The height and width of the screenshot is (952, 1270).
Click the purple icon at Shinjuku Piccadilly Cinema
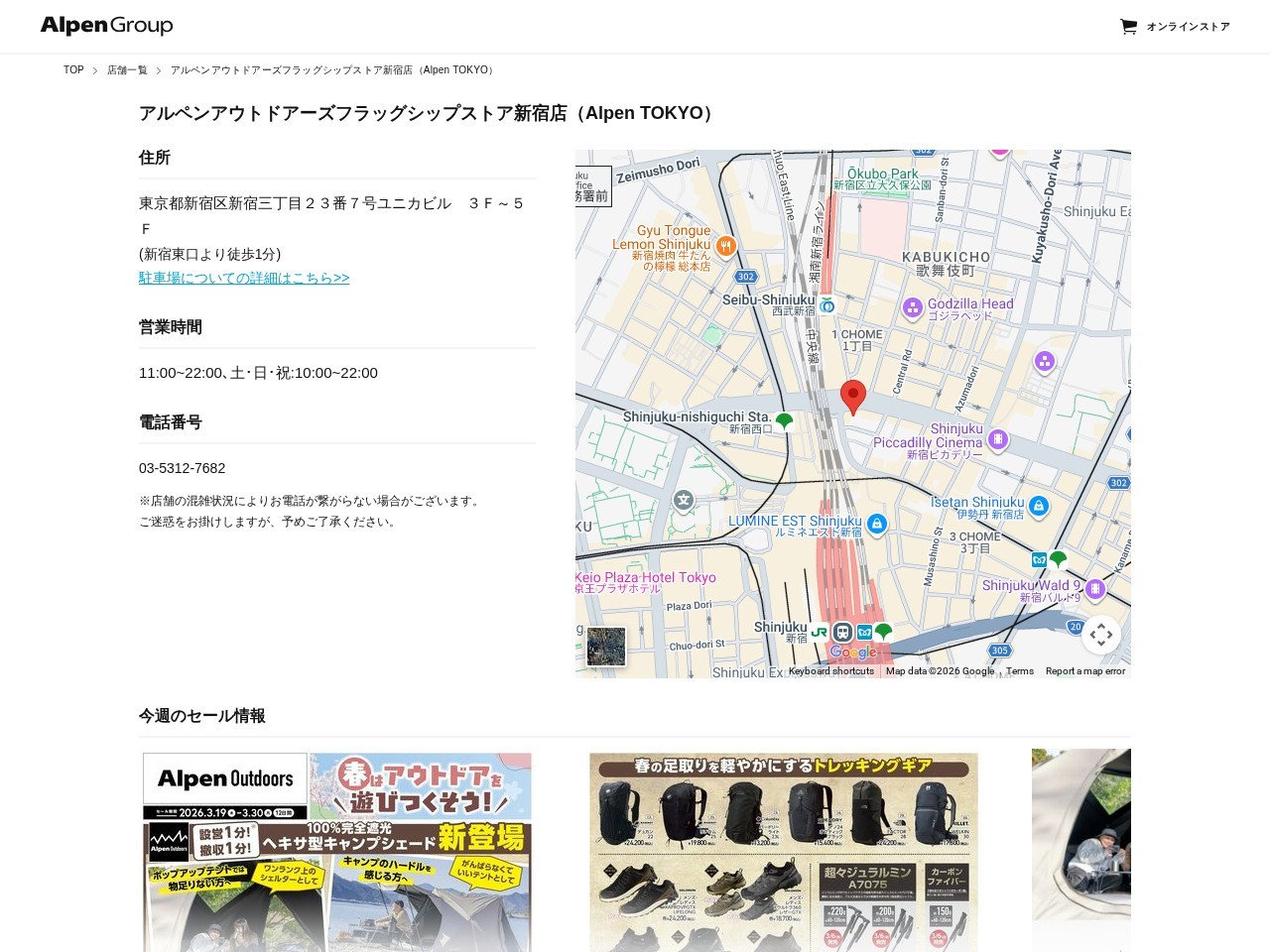click(998, 438)
